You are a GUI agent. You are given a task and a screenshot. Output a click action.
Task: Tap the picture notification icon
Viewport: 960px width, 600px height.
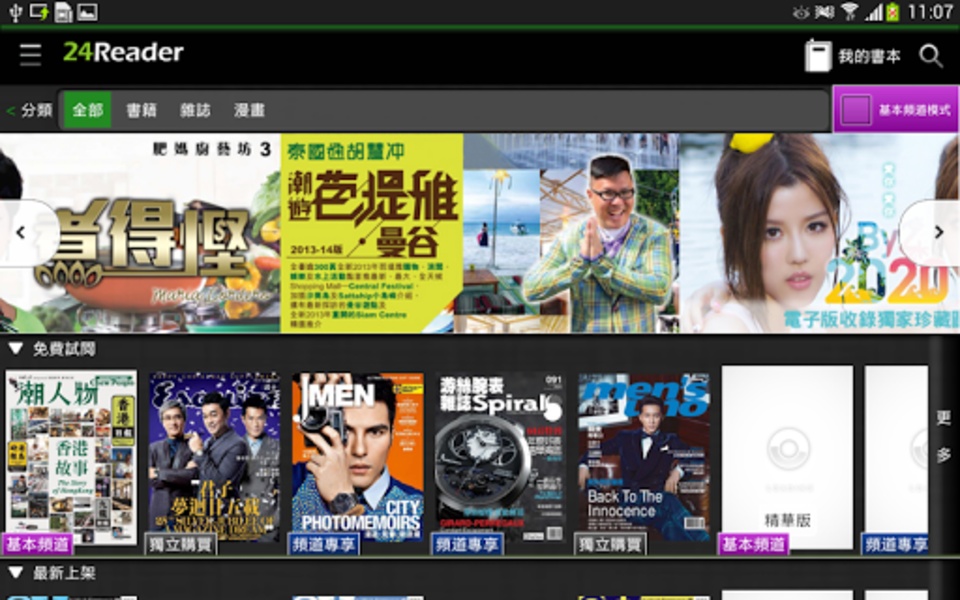[x=87, y=12]
